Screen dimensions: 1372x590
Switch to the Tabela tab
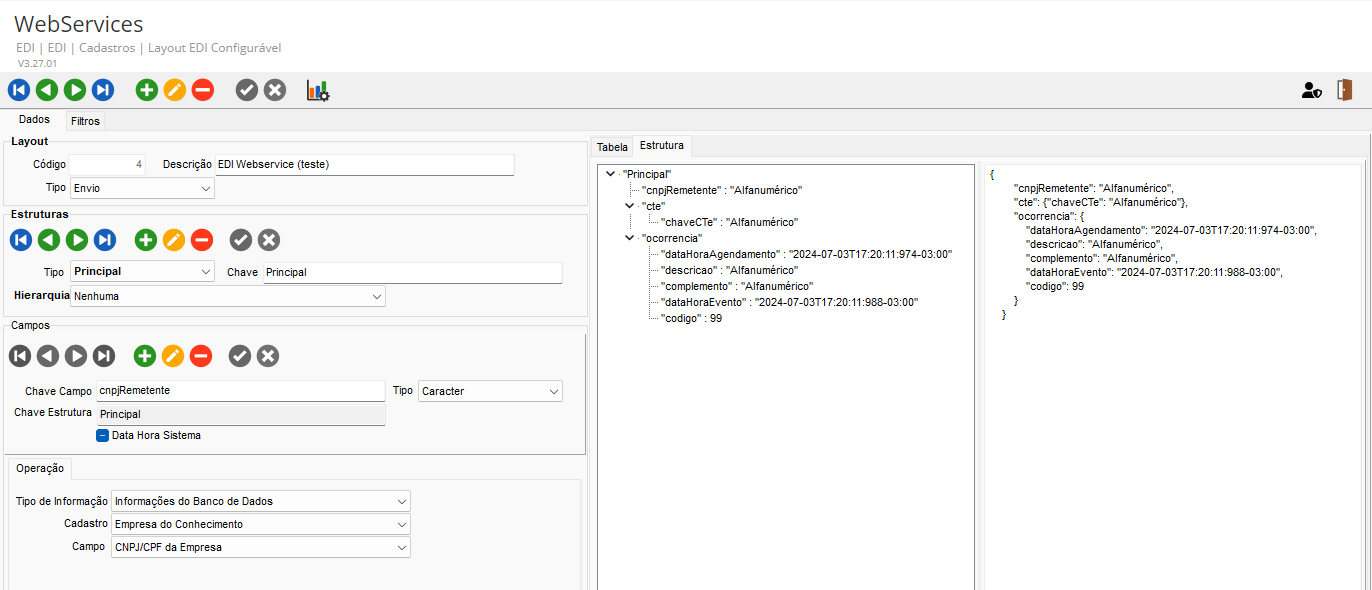click(x=612, y=147)
